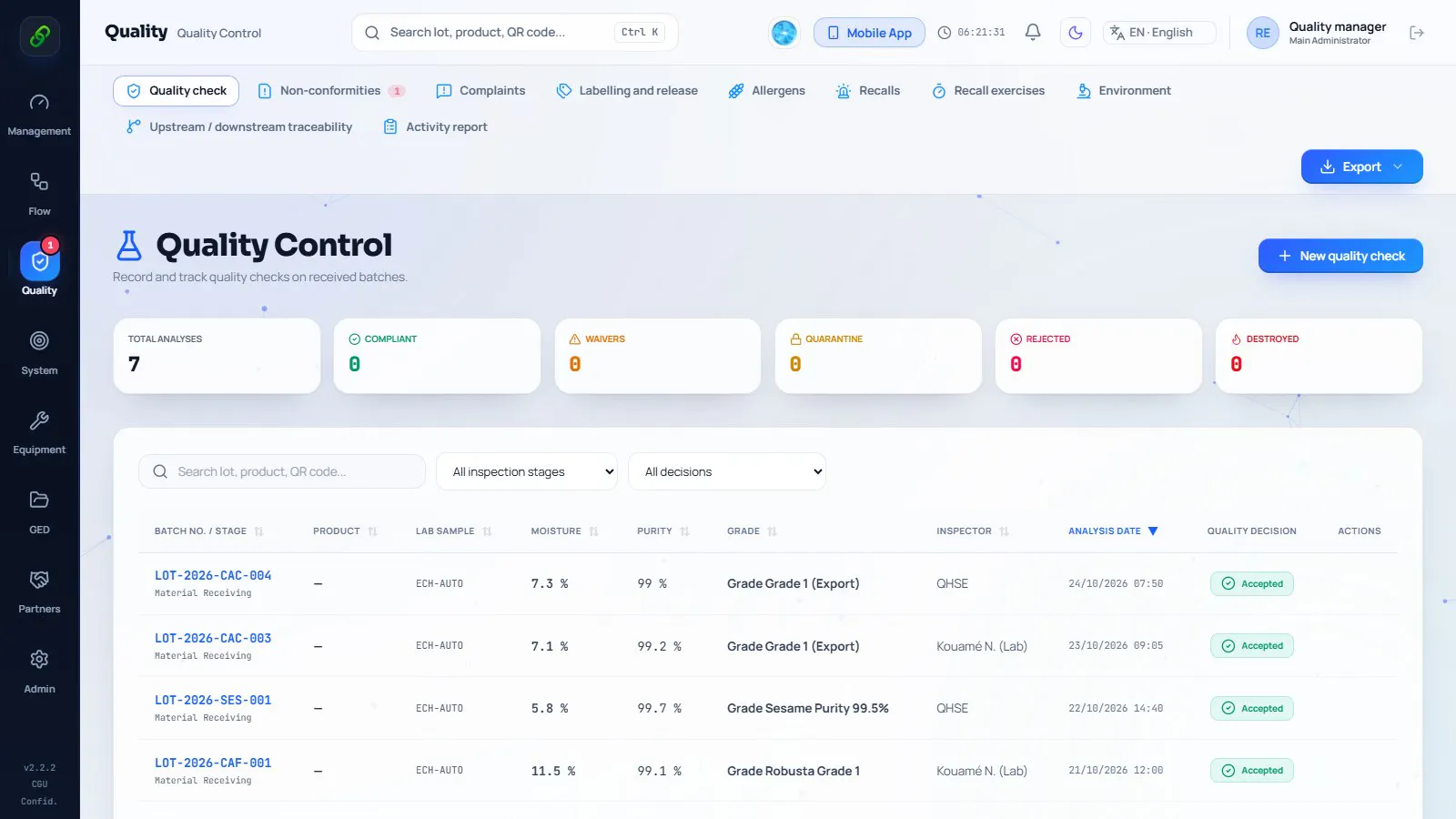The image size is (1456, 819).
Task: Open Admin settings in the sidebar
Action: point(39,672)
